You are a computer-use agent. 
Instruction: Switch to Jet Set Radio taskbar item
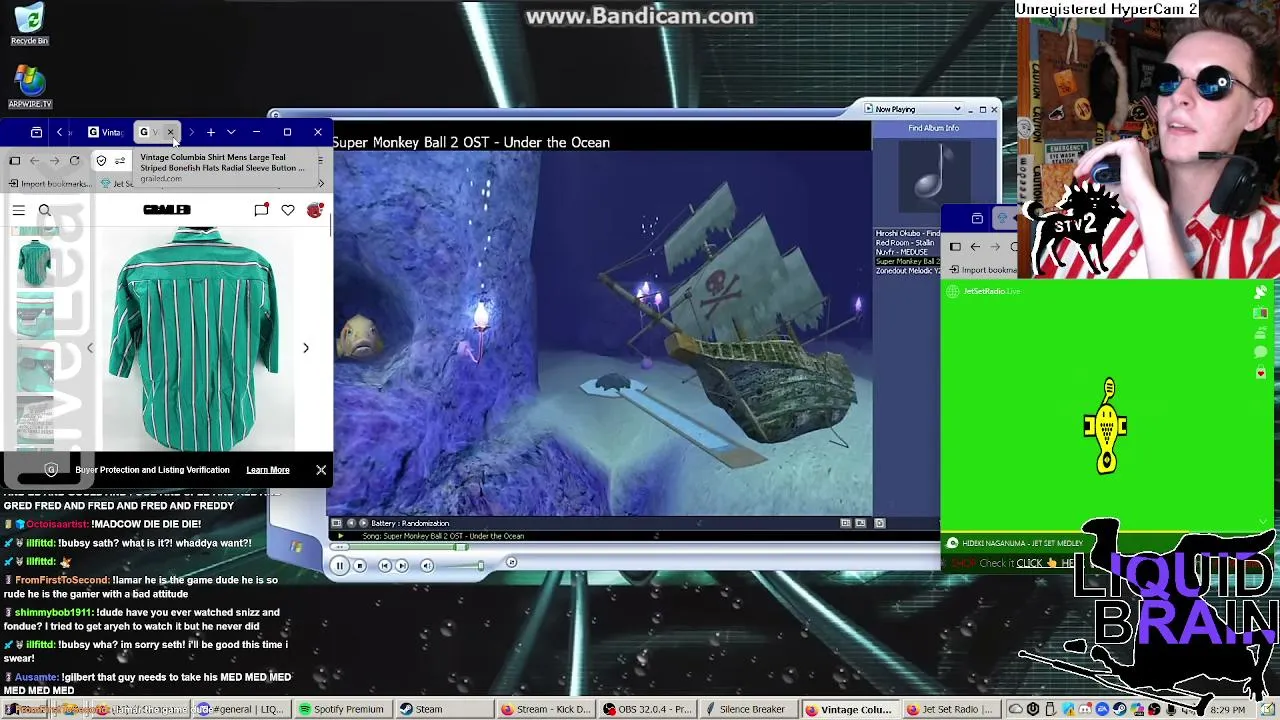click(x=950, y=710)
